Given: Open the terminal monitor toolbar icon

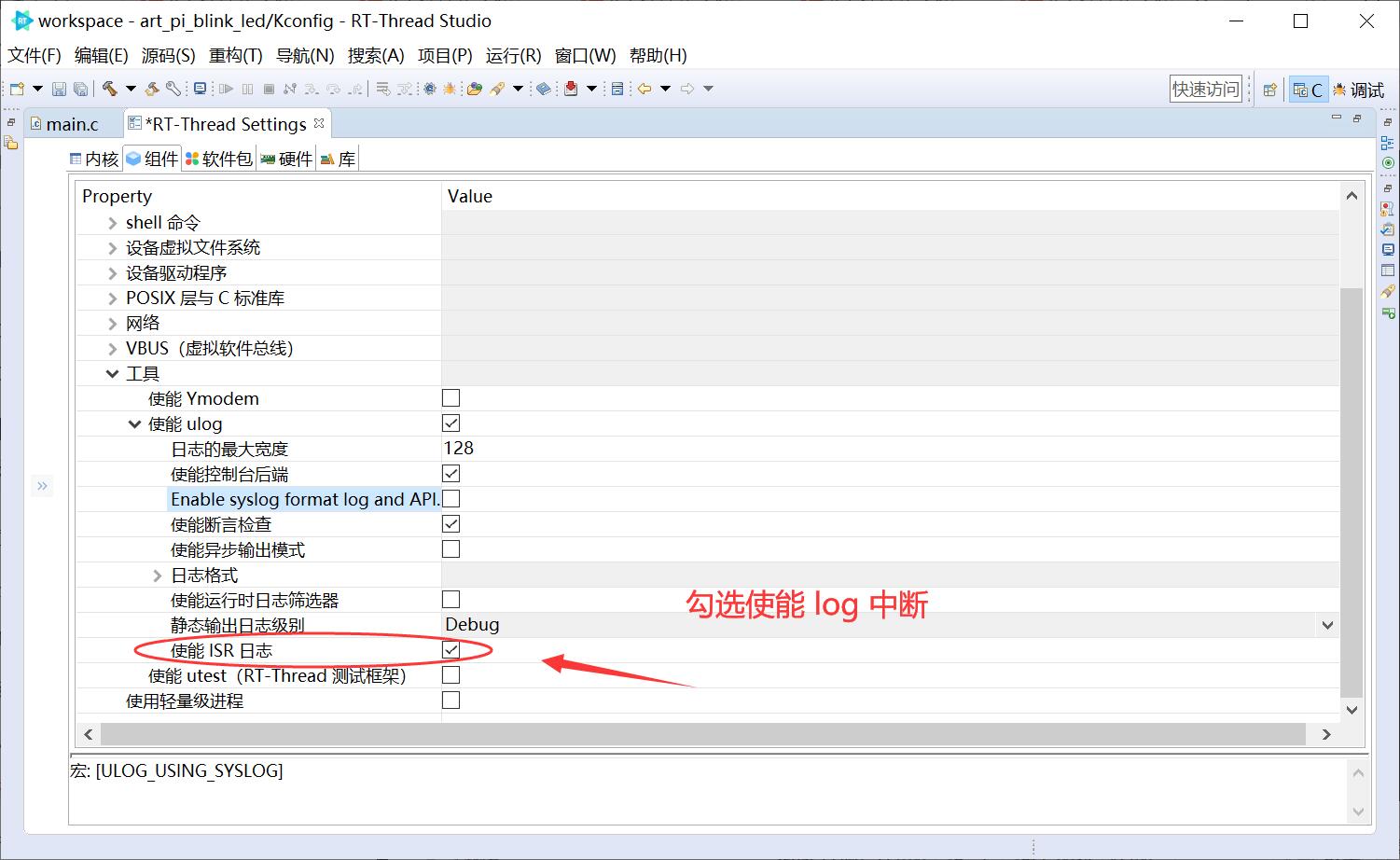Looking at the screenshot, I should 200,89.
